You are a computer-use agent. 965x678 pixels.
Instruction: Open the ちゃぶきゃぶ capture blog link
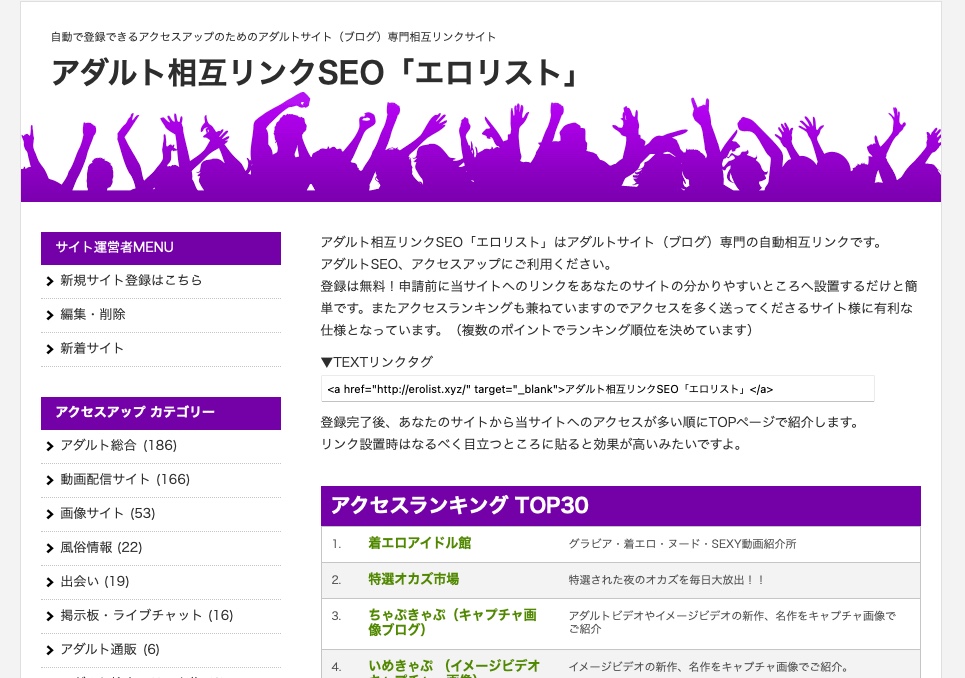(452, 622)
